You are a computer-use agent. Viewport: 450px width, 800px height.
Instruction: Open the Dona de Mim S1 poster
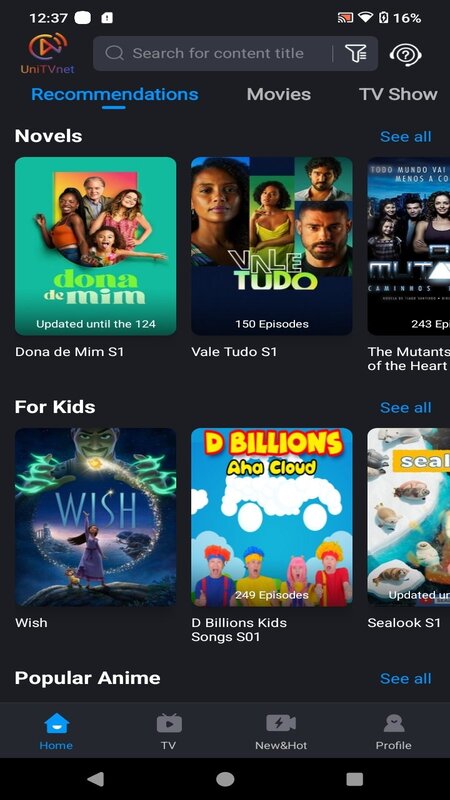click(x=95, y=246)
